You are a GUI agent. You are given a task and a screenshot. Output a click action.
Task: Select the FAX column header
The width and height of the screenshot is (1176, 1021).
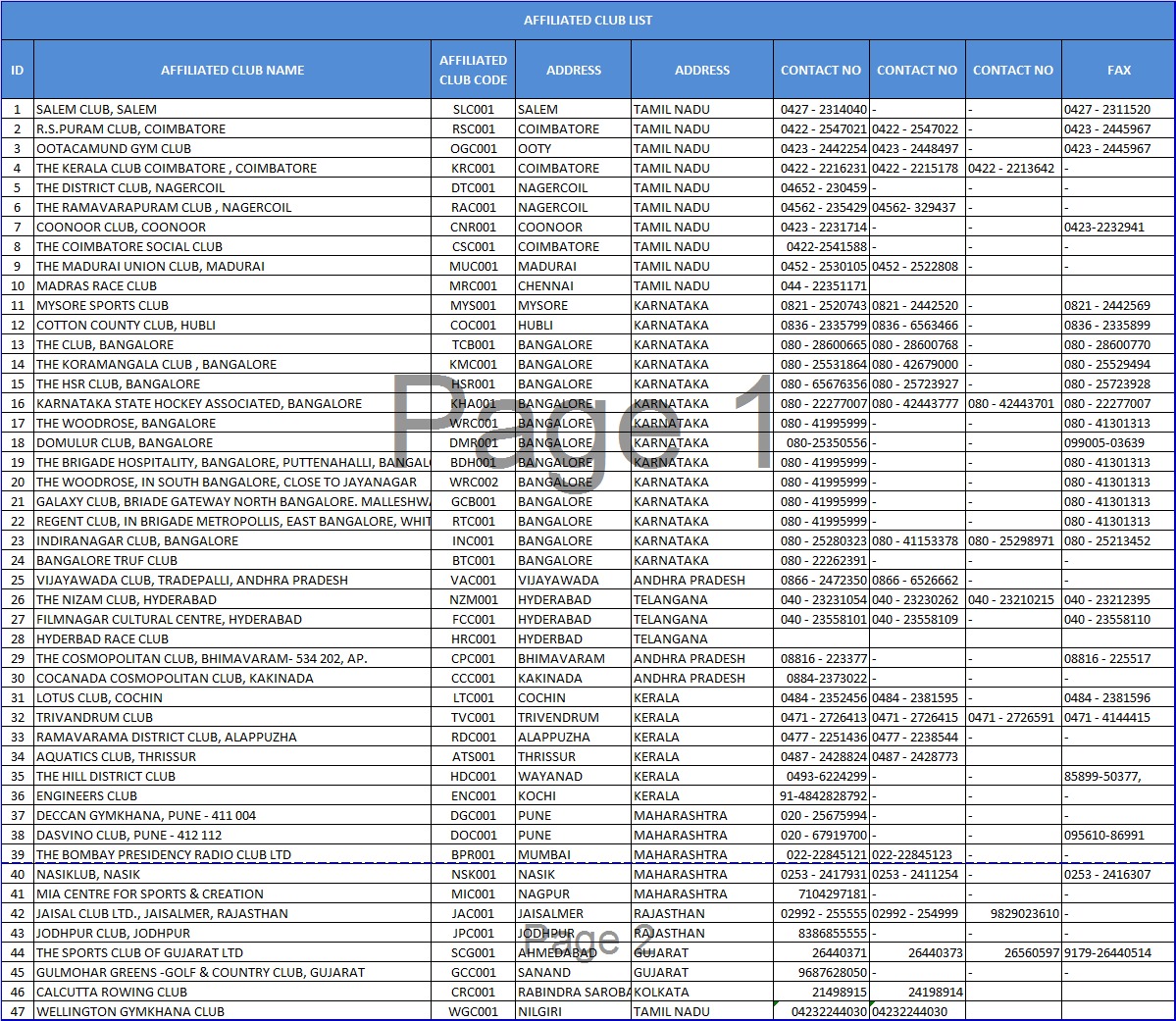(1118, 70)
